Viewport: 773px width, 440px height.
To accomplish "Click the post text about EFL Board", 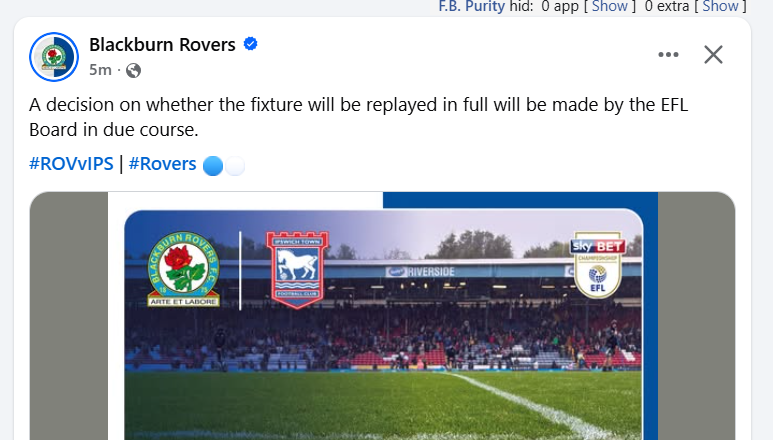I will coord(358,117).
